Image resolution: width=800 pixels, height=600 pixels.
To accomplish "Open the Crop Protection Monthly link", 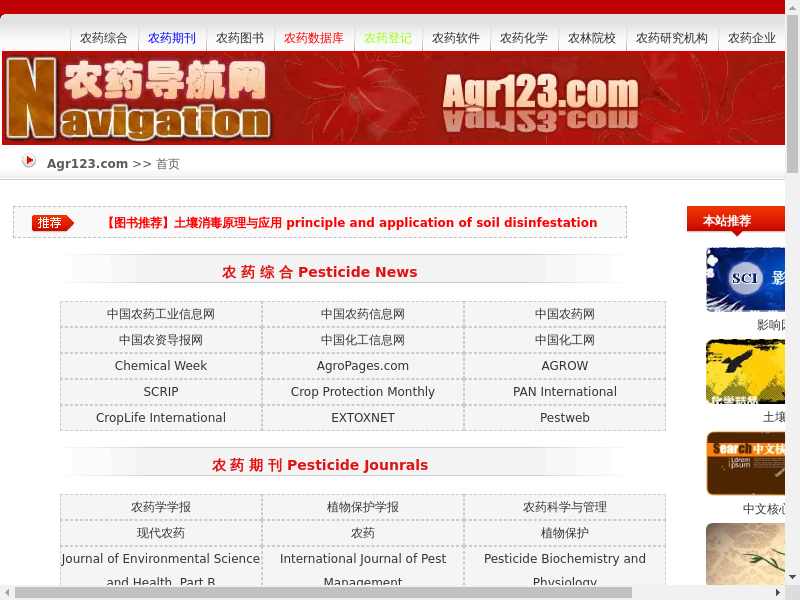I will (363, 392).
